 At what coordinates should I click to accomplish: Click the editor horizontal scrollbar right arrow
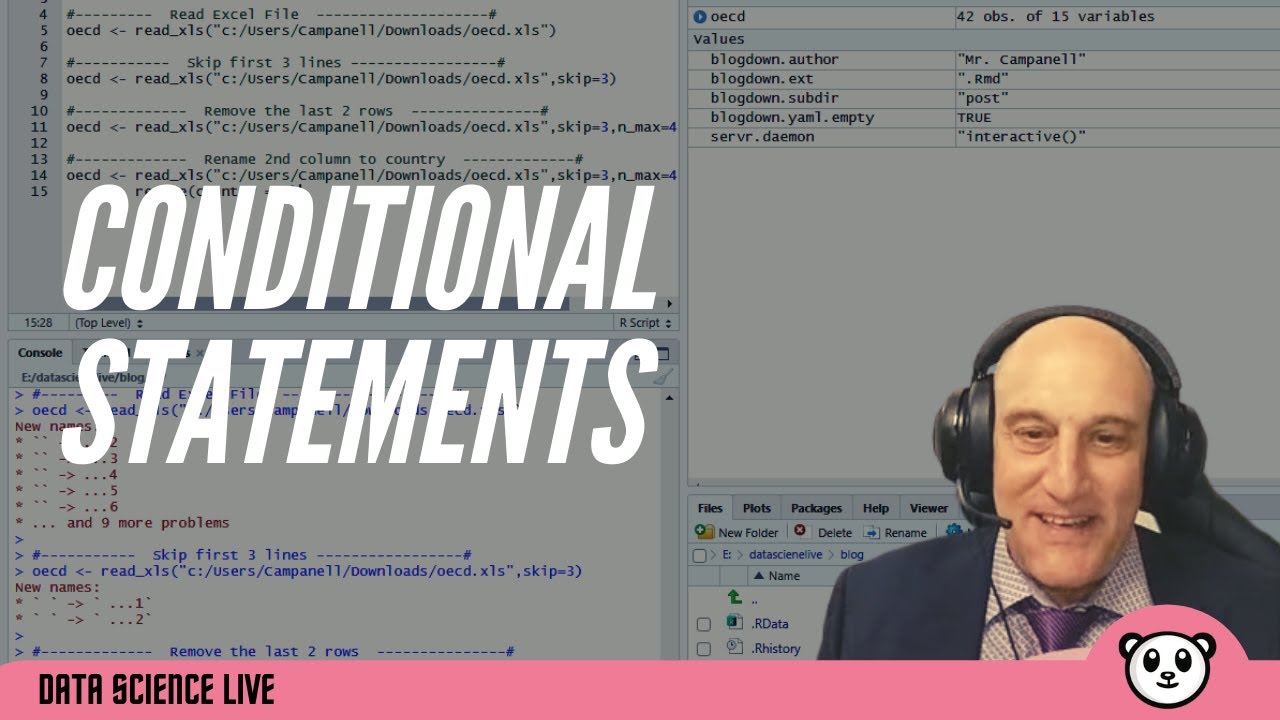coord(669,304)
